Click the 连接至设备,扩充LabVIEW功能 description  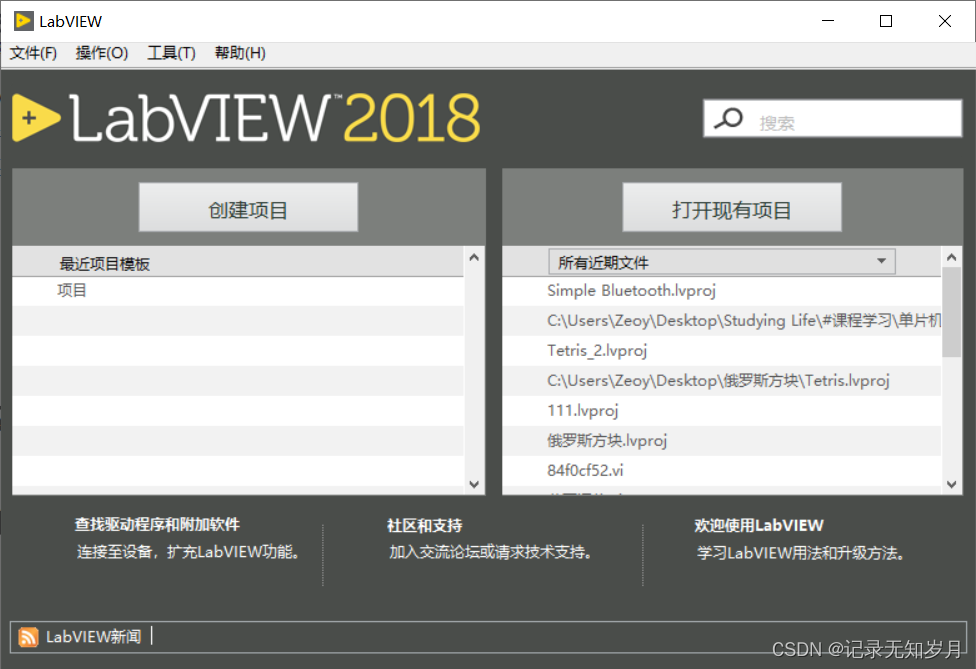click(189, 552)
